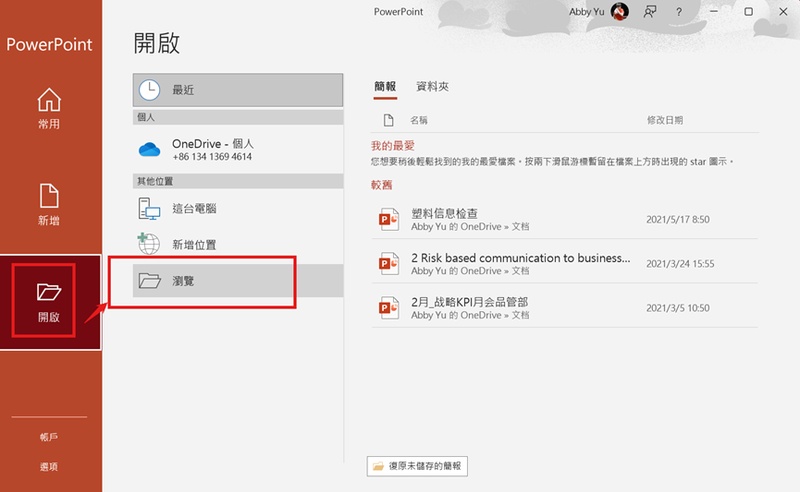Open 2 Risk based communication to business presentation

(564, 264)
